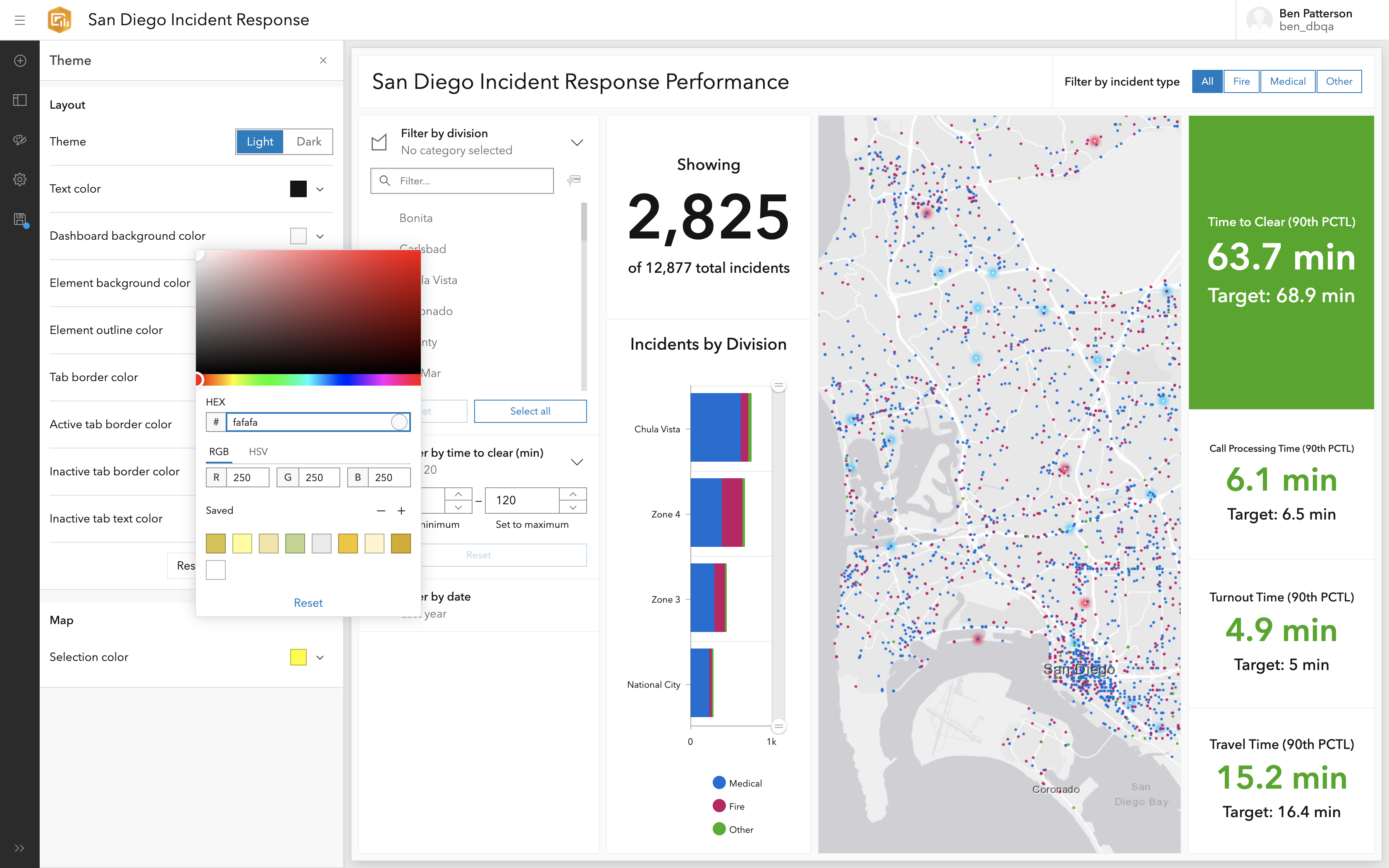
Task: Switch to HSV tab in color picker
Action: (x=258, y=452)
